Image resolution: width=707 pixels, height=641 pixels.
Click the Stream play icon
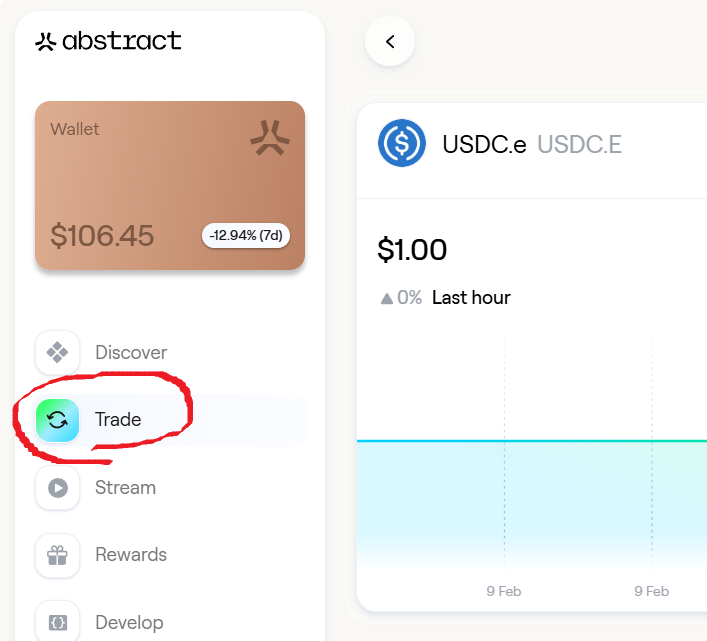click(58, 488)
